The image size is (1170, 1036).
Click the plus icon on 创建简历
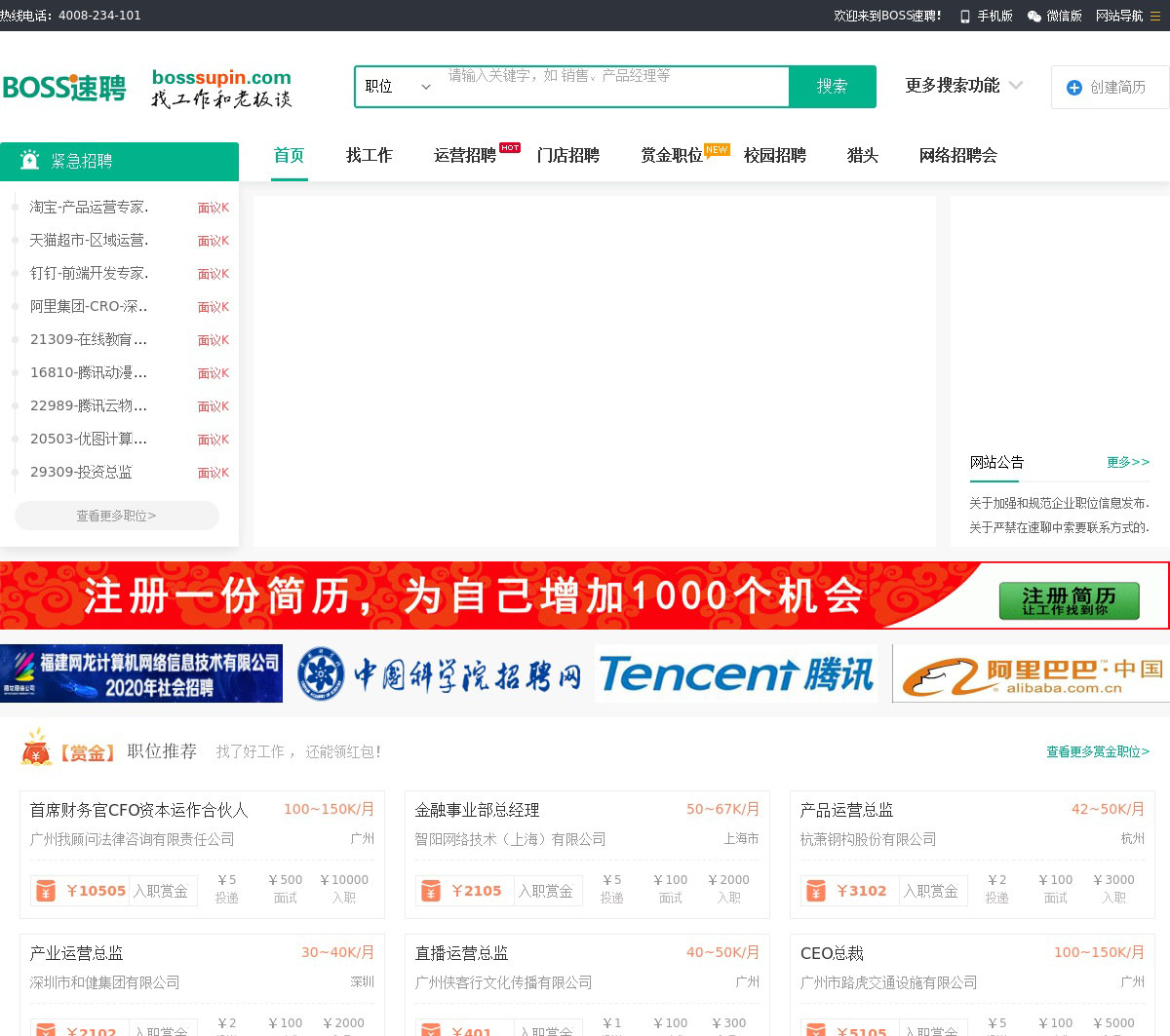click(1074, 88)
